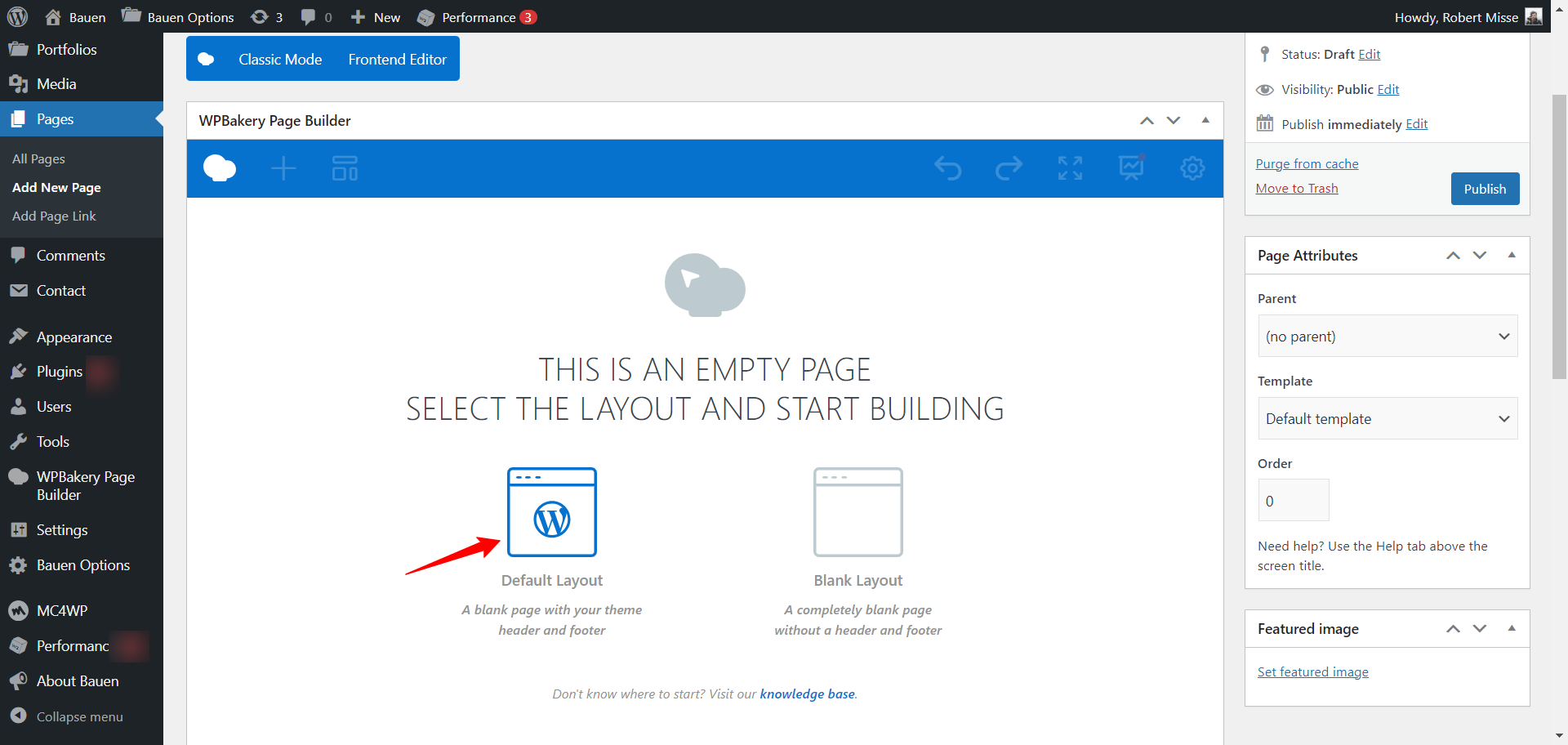The image size is (1568, 745).
Task: Collapse the Page Attributes panel
Action: coord(1512,255)
